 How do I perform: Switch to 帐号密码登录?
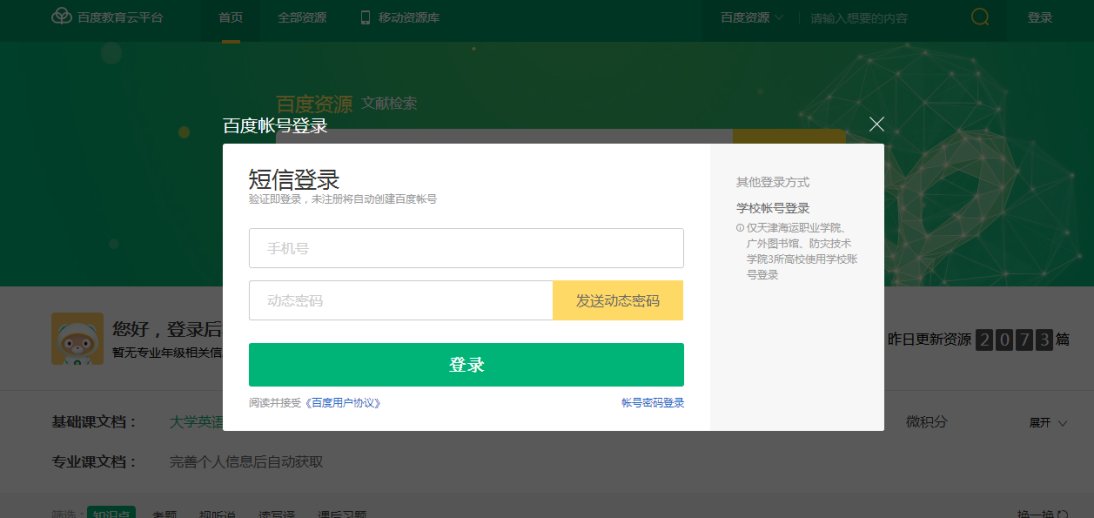(652, 403)
